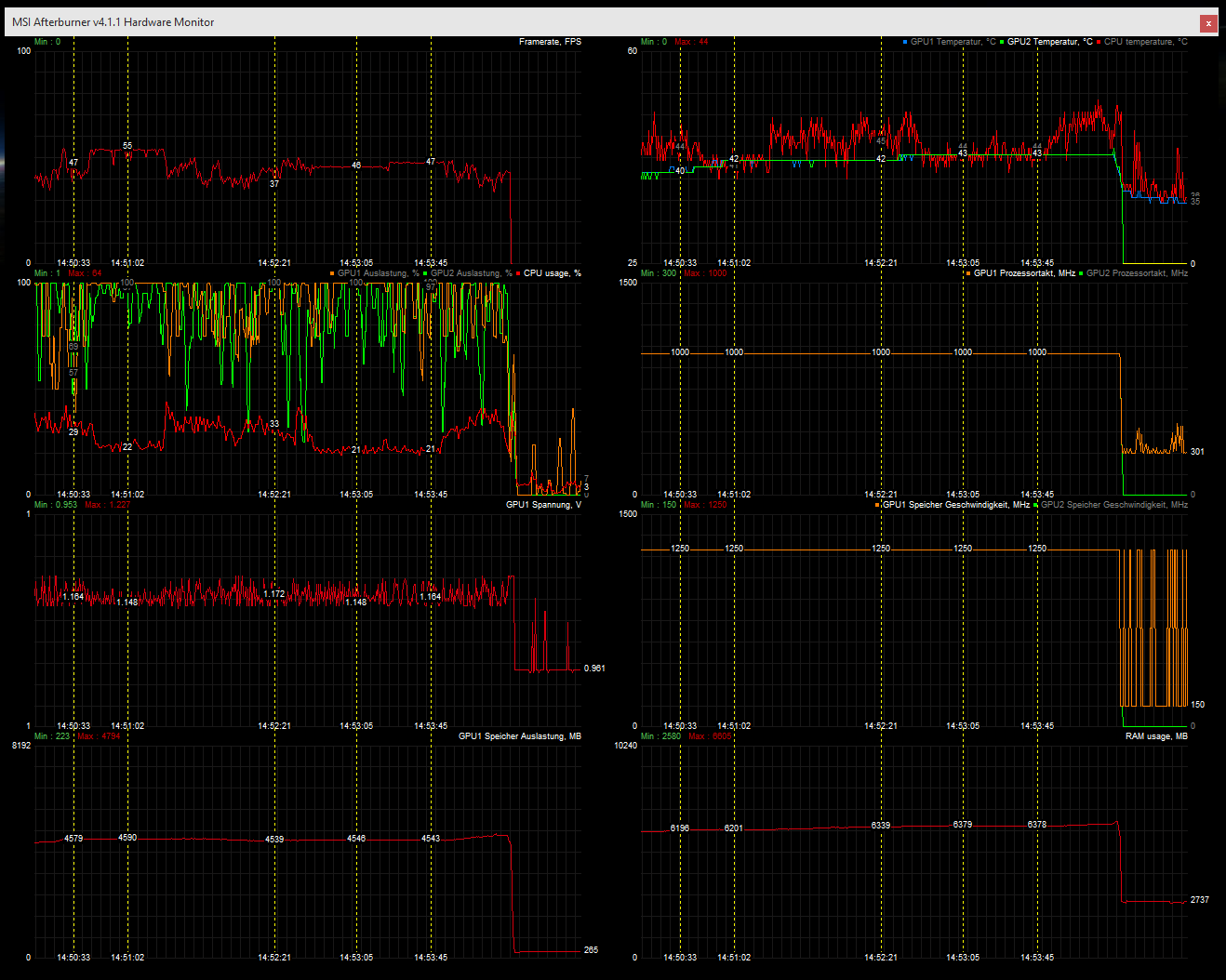Click the GPU1 Speicher Auslastung graph title
The image size is (1226, 980).
click(520, 736)
